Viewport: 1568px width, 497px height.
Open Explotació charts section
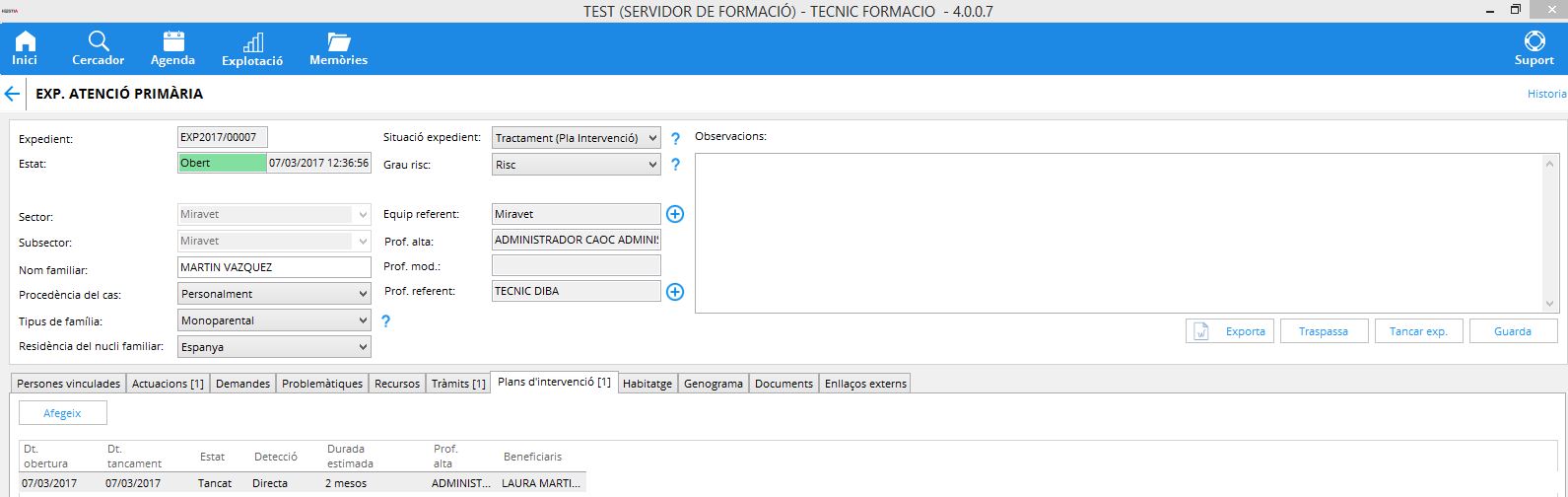coord(252,49)
